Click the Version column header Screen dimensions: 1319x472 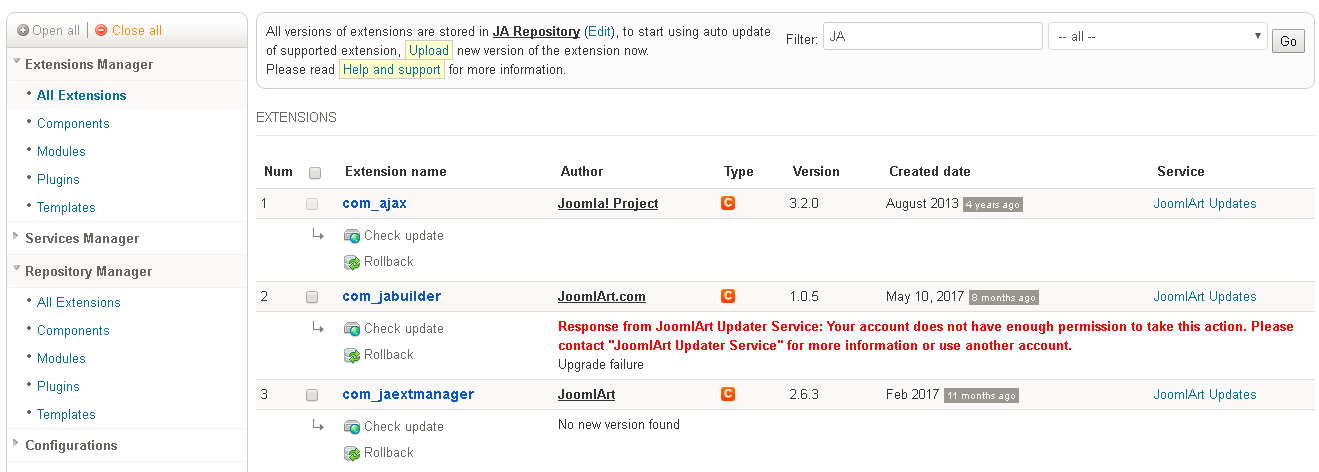pos(816,171)
